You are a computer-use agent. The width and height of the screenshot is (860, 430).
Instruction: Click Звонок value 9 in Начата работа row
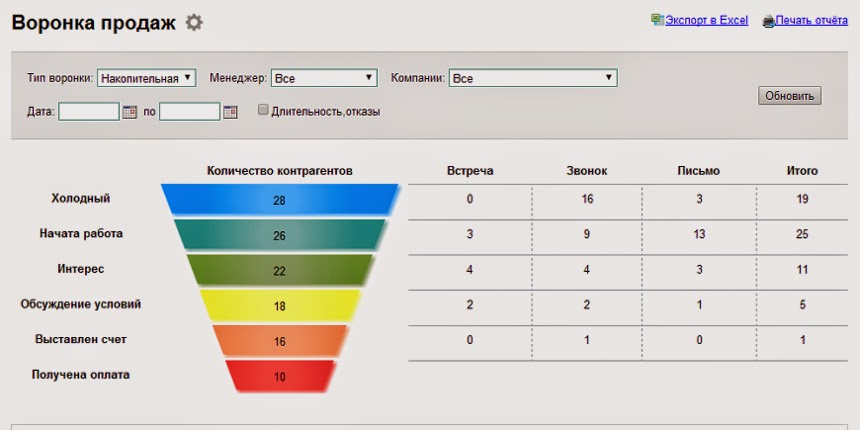pyautogui.click(x=587, y=234)
